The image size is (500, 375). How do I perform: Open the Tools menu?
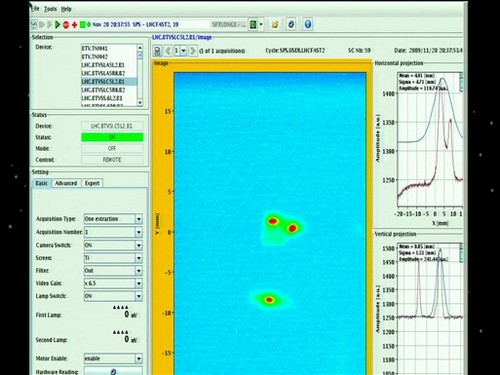tap(50, 9)
